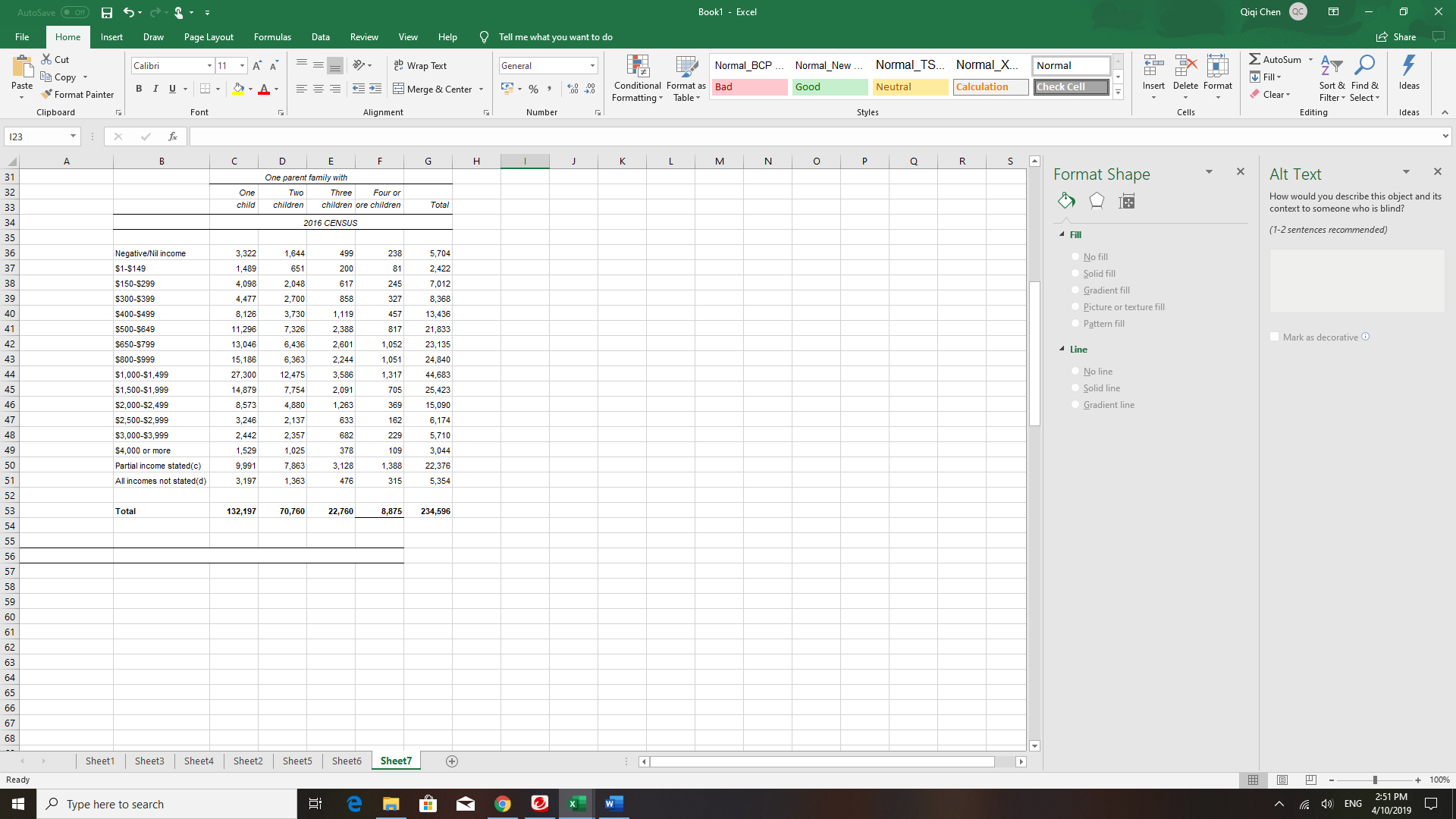The width and height of the screenshot is (1456, 819).
Task: Open the font name Calibri dropdown
Action: [x=210, y=66]
